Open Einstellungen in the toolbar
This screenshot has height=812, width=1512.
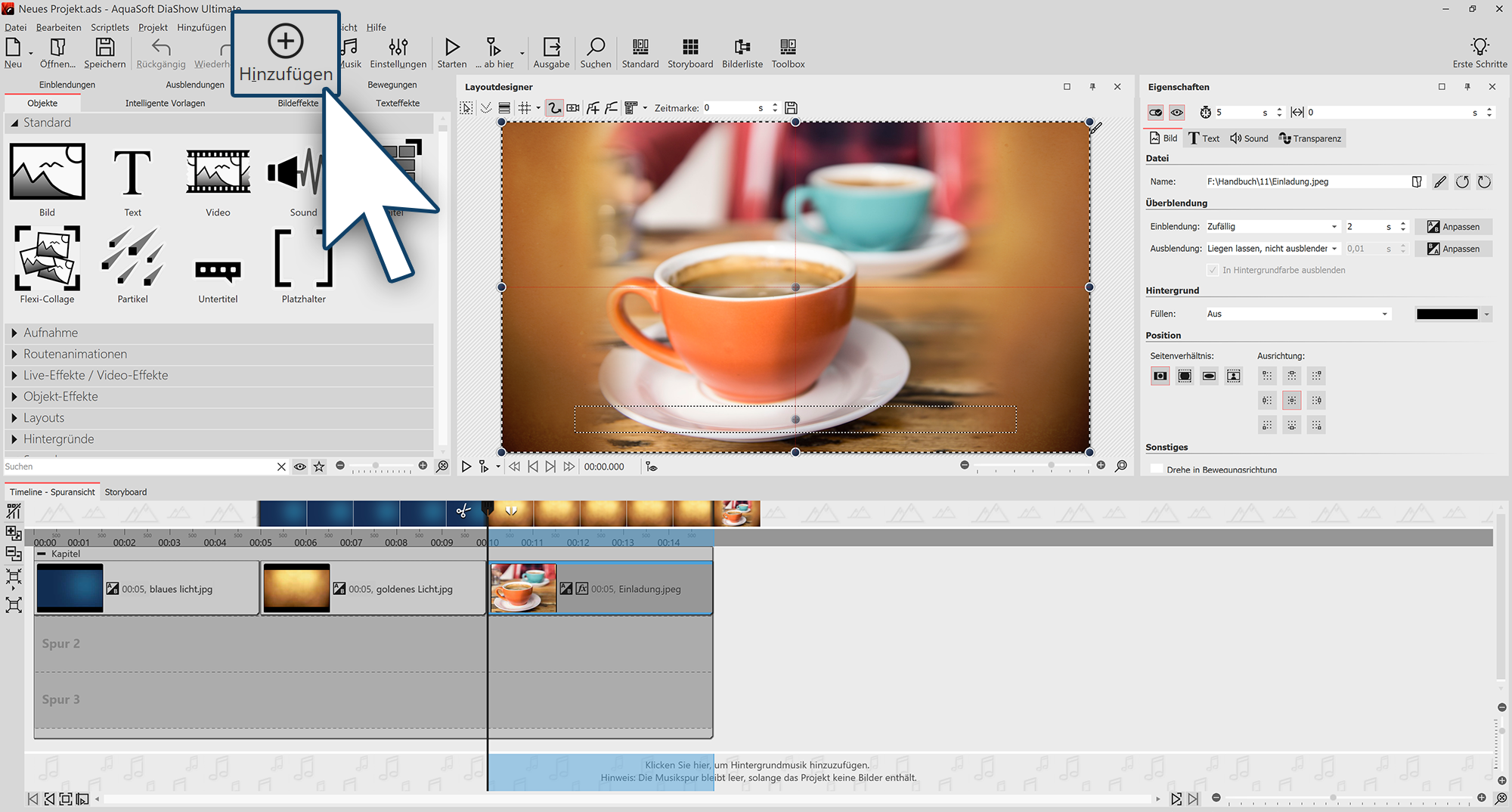pyautogui.click(x=398, y=53)
